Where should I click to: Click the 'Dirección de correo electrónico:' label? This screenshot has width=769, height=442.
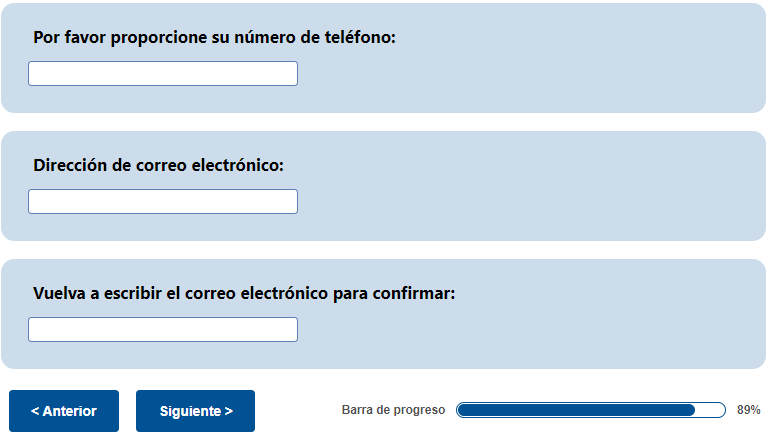(158, 165)
